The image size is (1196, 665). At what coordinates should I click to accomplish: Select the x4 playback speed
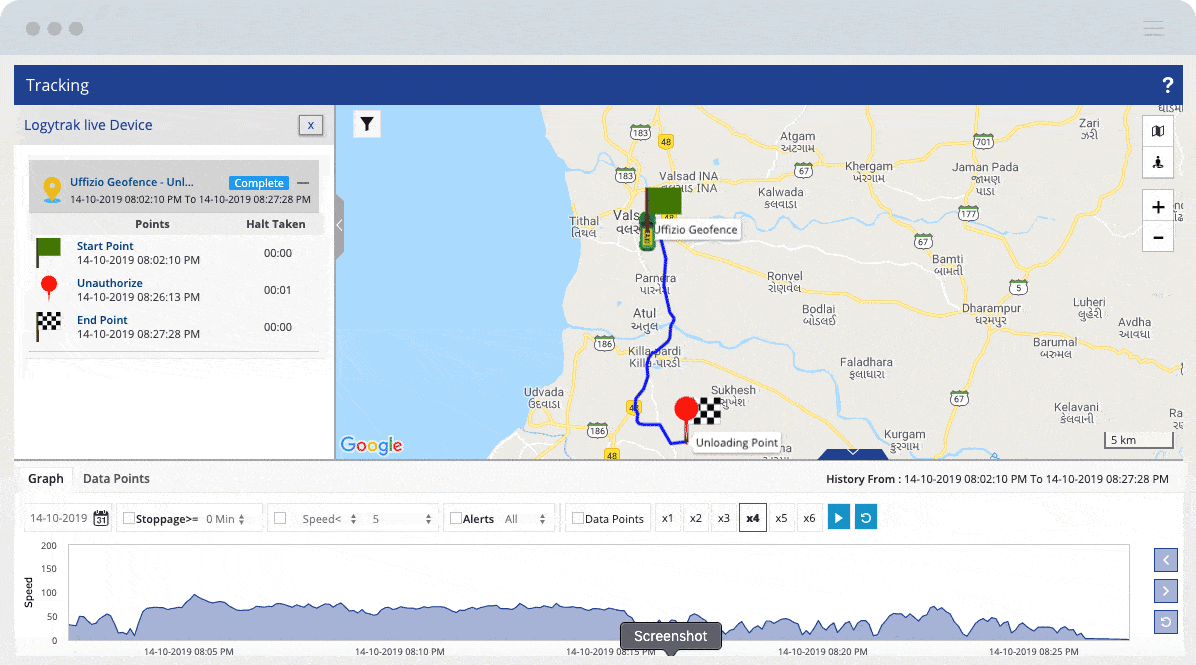[x=753, y=519]
